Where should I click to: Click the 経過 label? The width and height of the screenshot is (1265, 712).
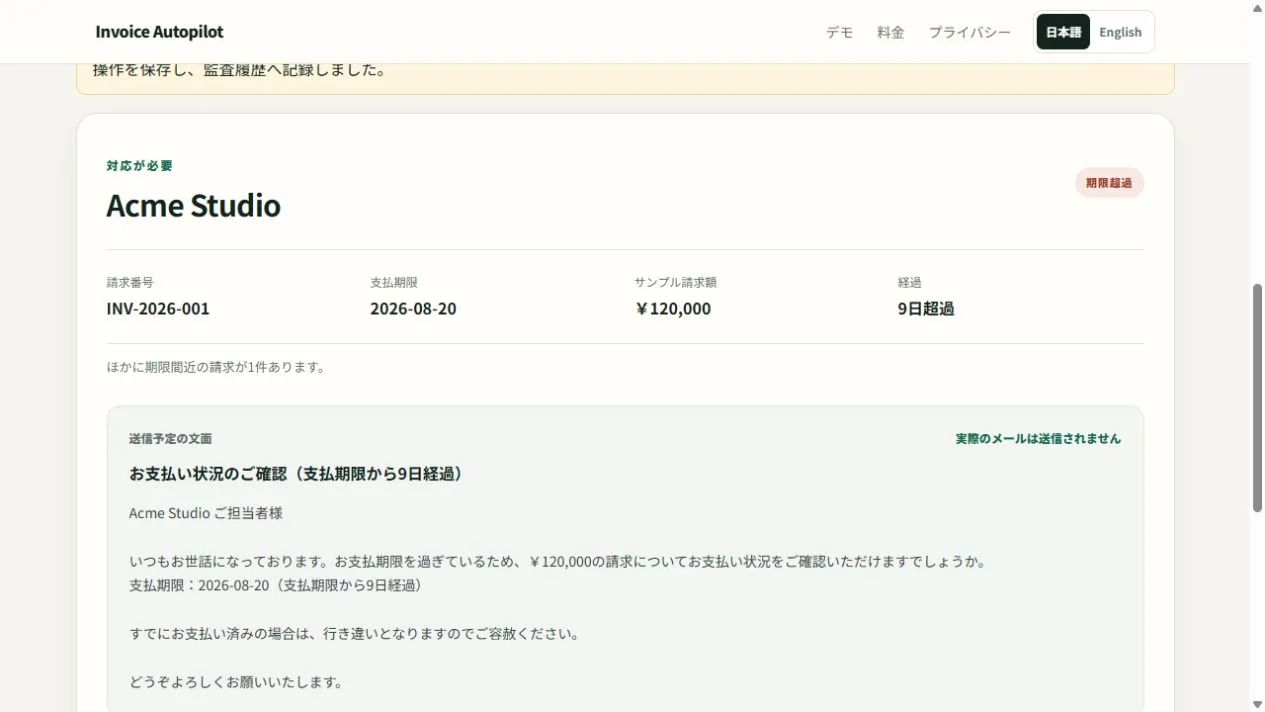coord(910,283)
